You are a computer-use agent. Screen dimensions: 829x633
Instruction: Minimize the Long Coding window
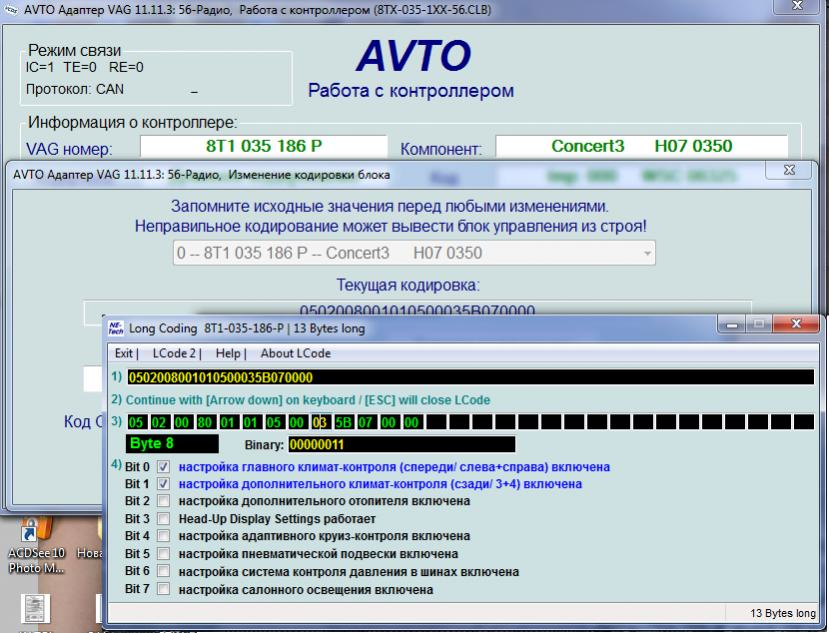pyautogui.click(x=732, y=324)
